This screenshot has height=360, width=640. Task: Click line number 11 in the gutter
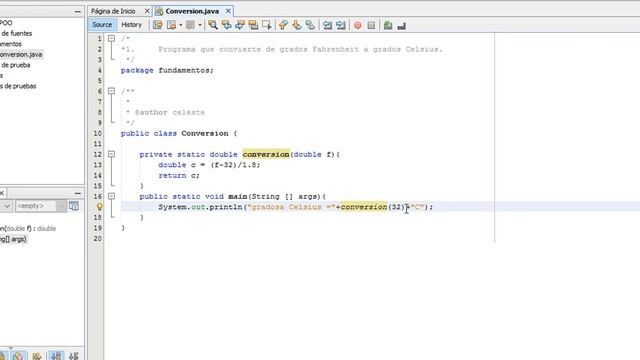pyautogui.click(x=97, y=144)
